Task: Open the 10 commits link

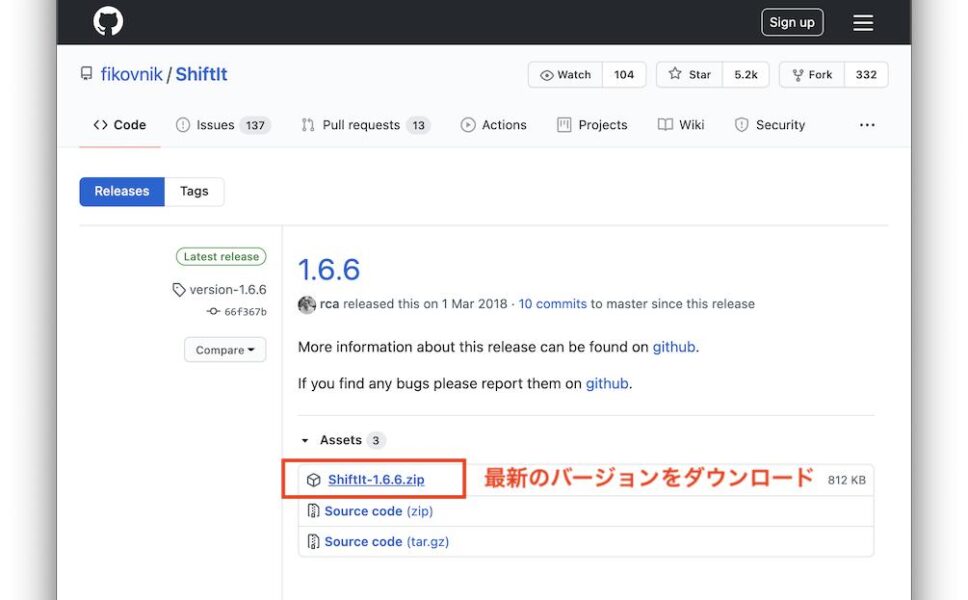Action: pos(553,303)
